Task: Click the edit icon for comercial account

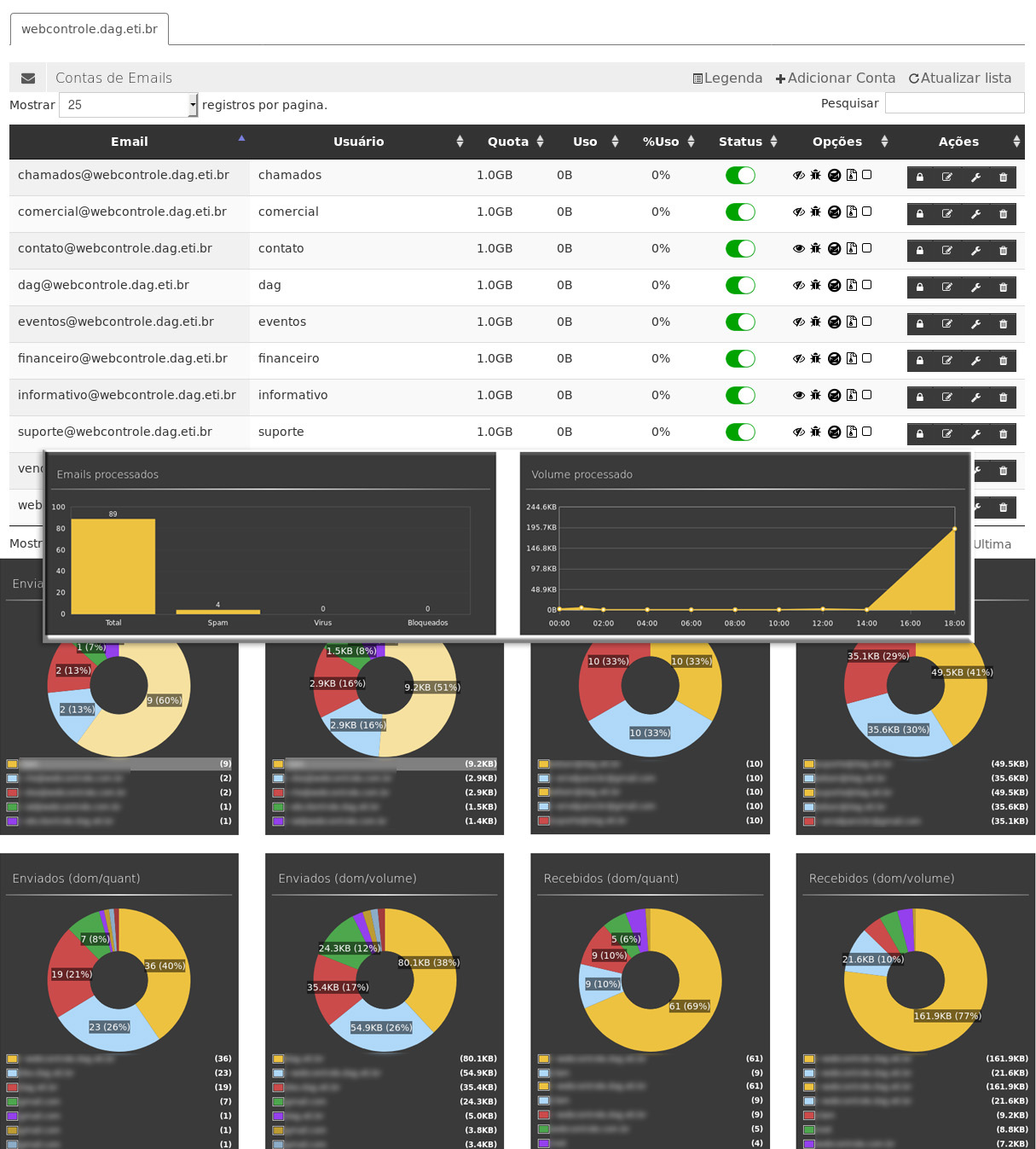Action: coord(947,214)
